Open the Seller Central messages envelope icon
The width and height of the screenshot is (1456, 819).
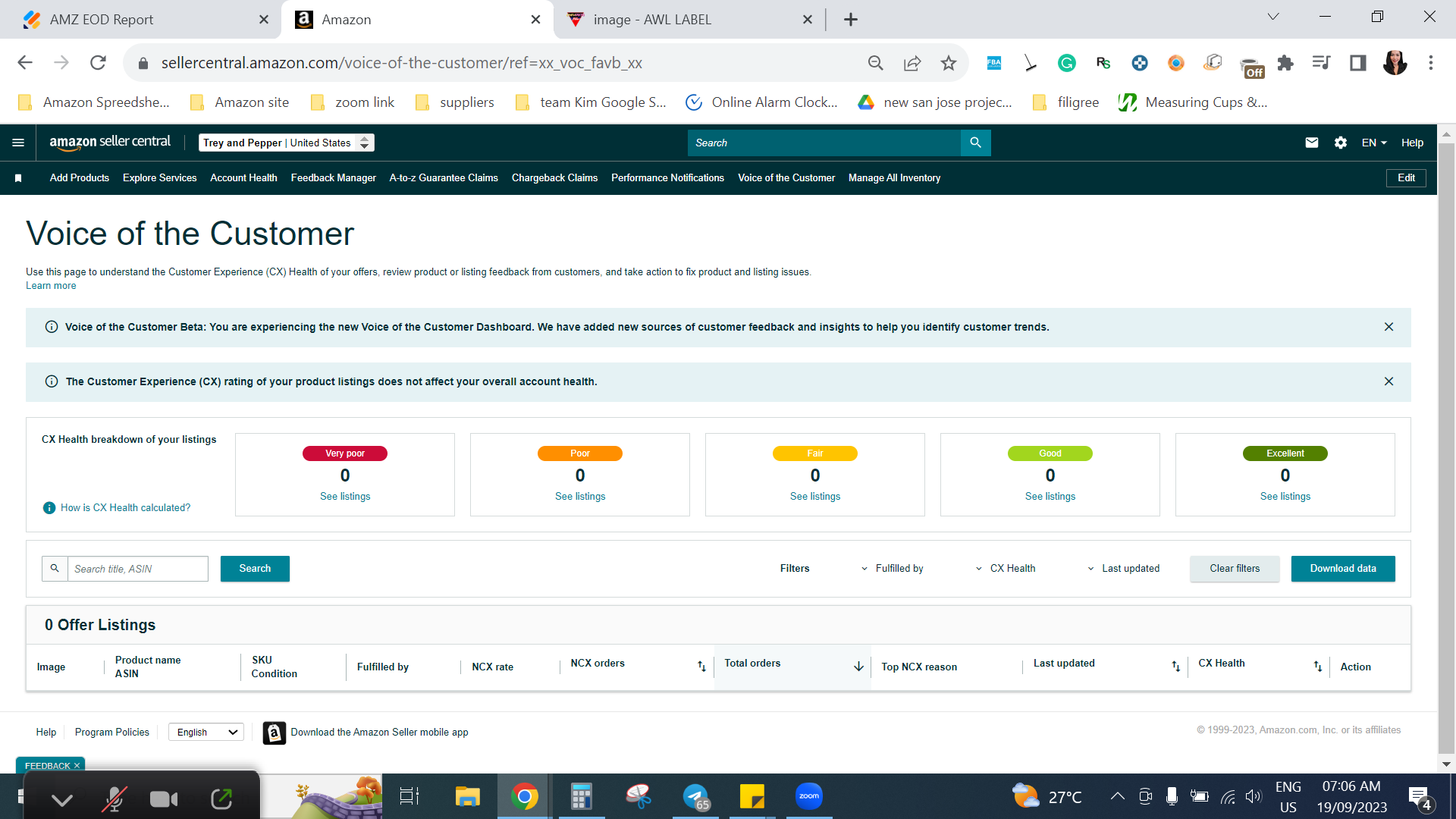coord(1311,143)
